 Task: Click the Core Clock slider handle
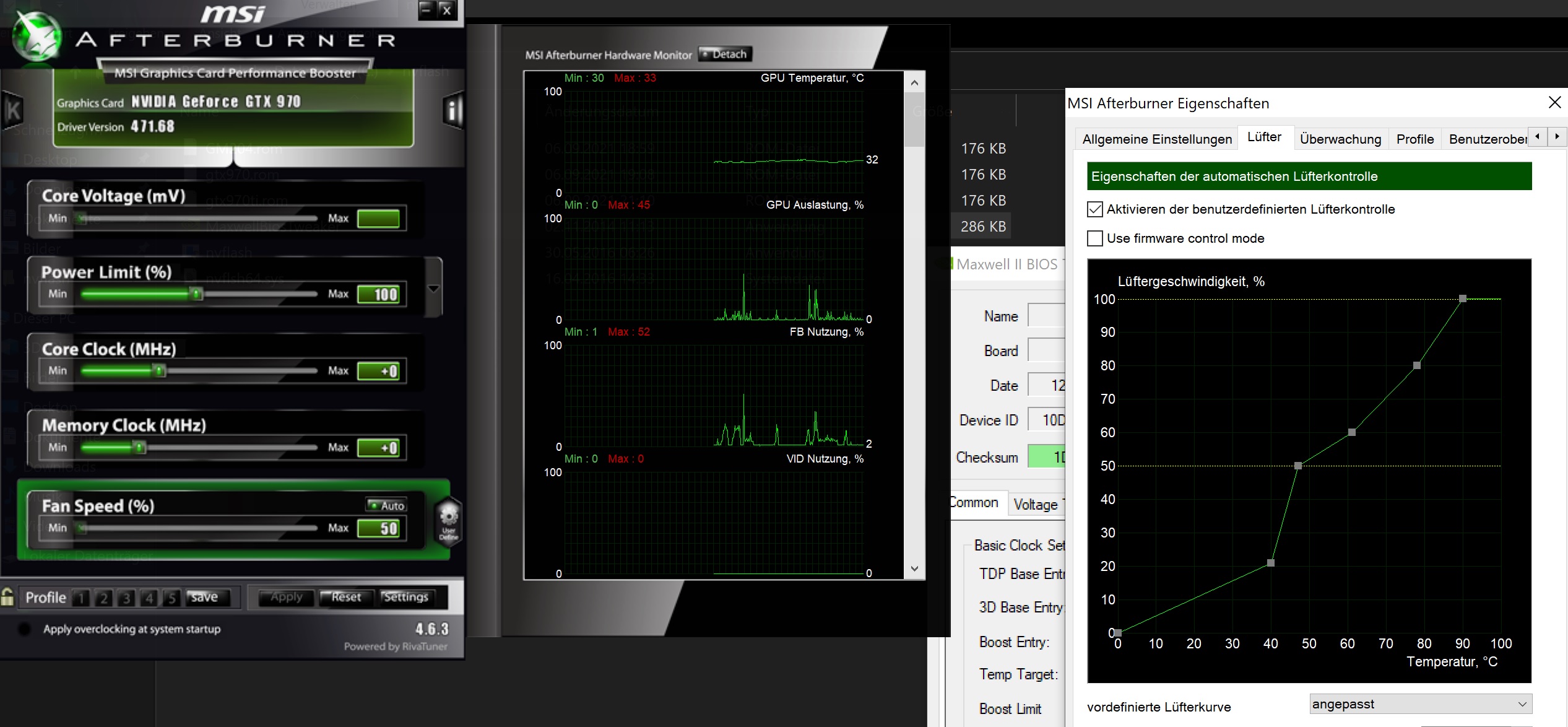[160, 370]
